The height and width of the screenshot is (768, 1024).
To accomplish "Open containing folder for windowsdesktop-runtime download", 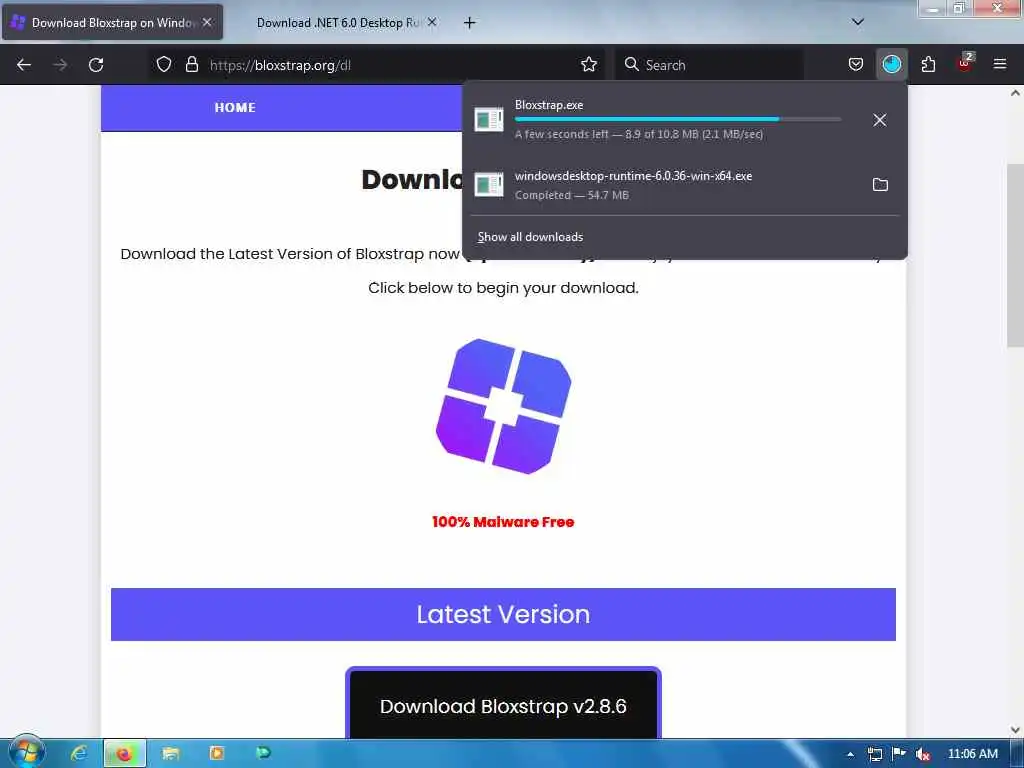I will [x=880, y=185].
